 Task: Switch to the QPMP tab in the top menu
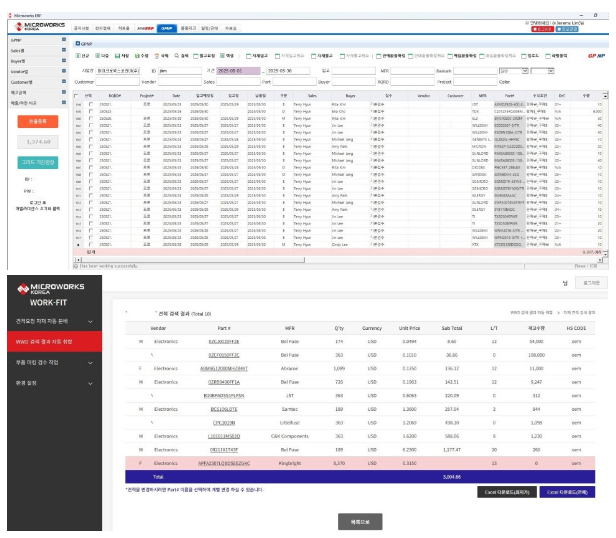point(167,30)
